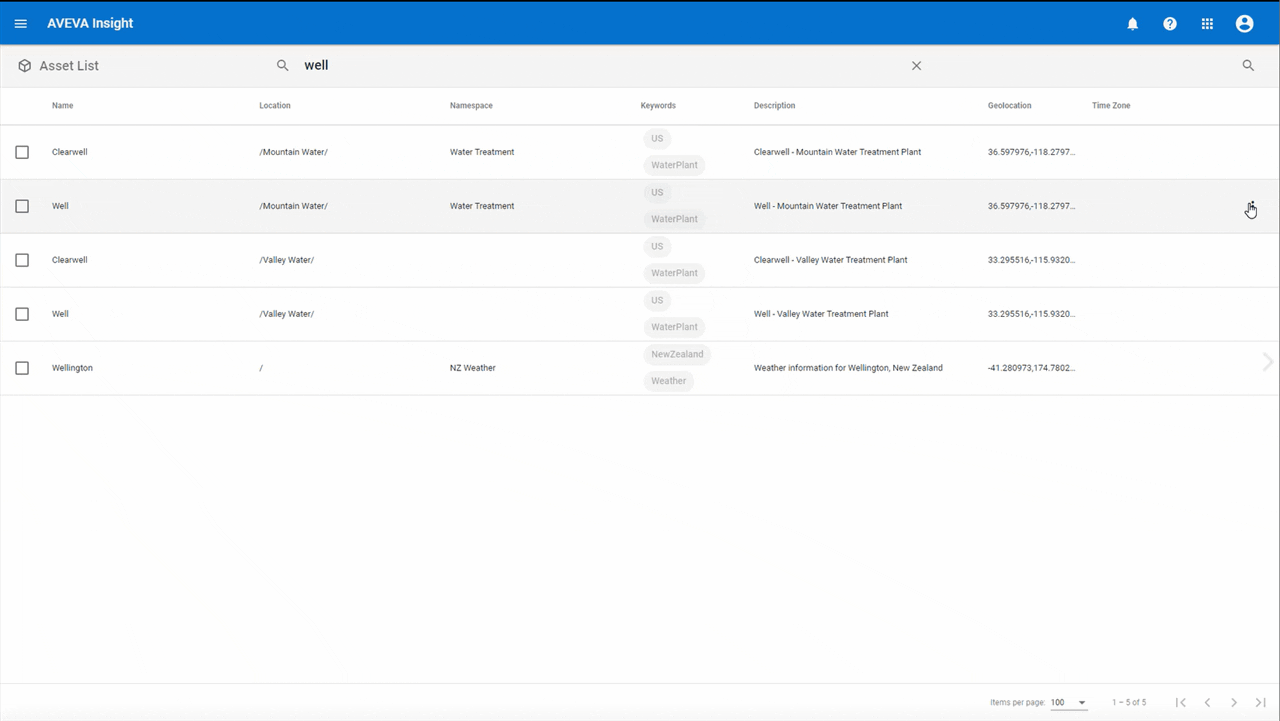Click 'Well - Mountain Water Treatment Plant' description
Image resolution: width=1280 pixels, height=721 pixels.
click(828, 206)
